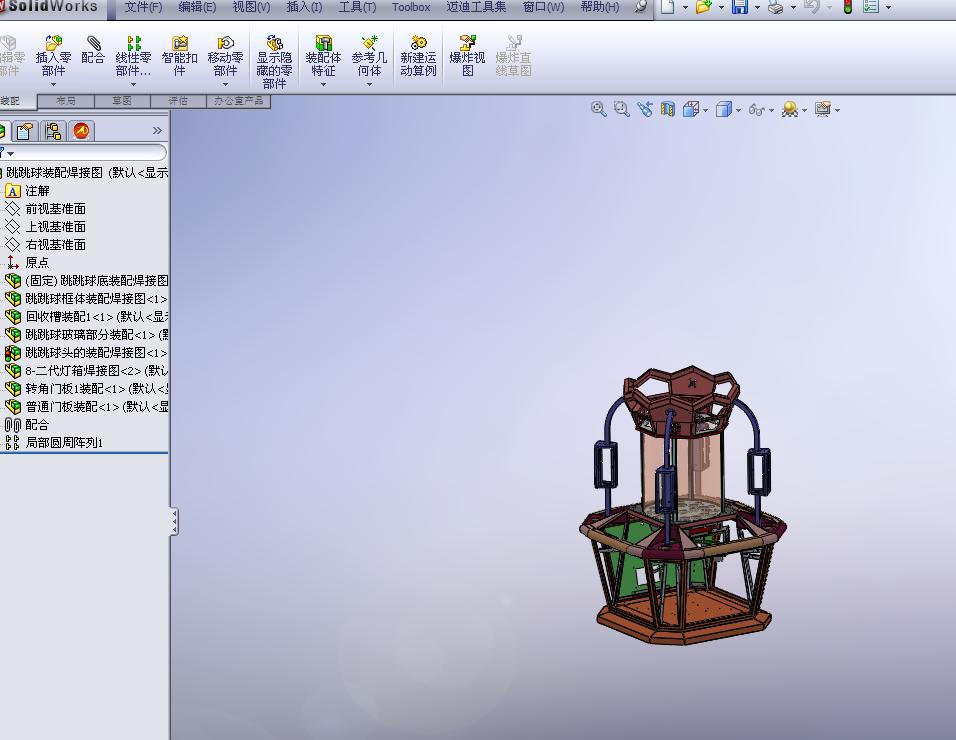Click the Apply Scene icon
956x740 pixels.
tap(790, 110)
